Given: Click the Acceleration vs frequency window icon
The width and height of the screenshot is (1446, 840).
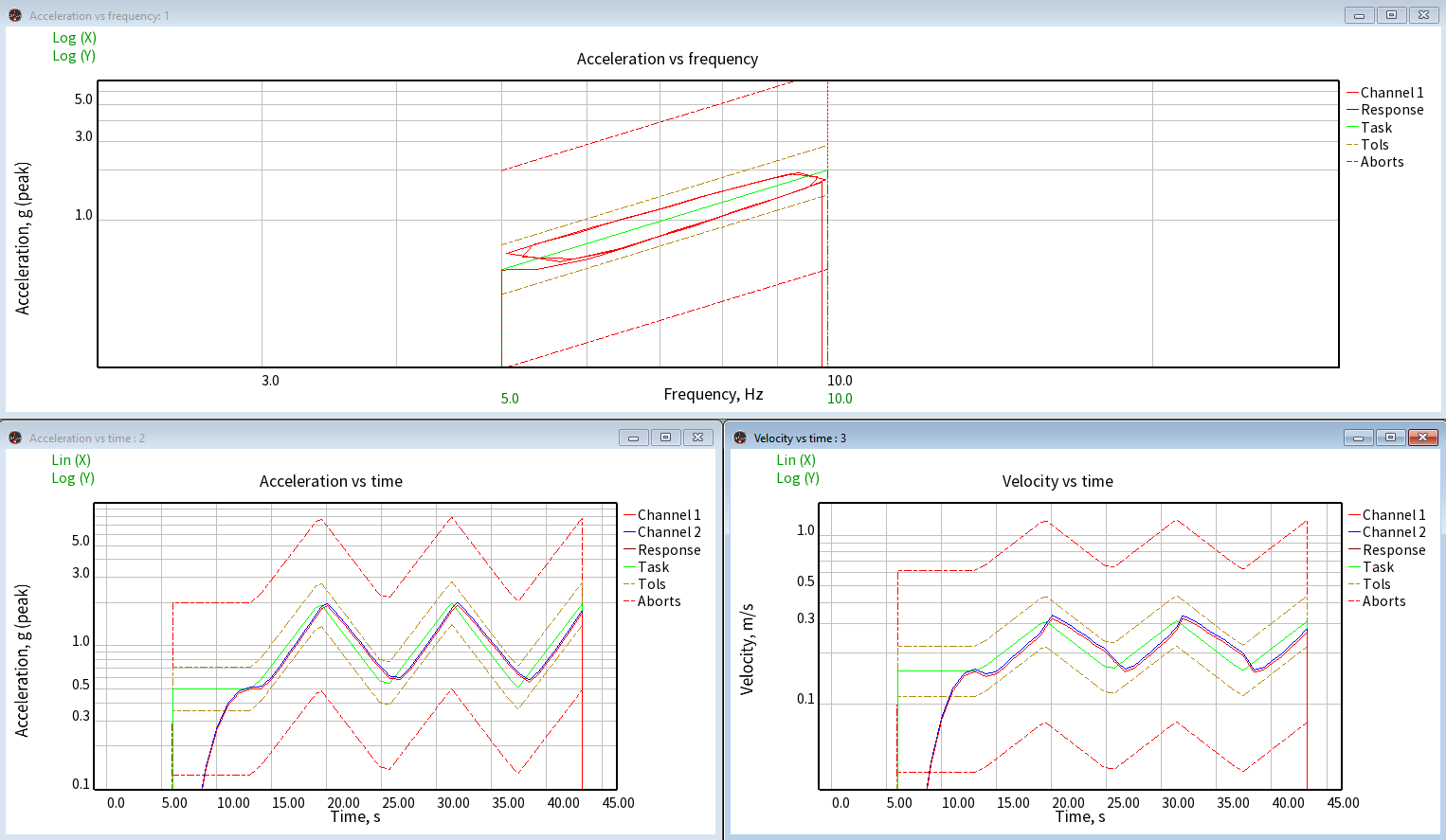Looking at the screenshot, I should [x=15, y=15].
